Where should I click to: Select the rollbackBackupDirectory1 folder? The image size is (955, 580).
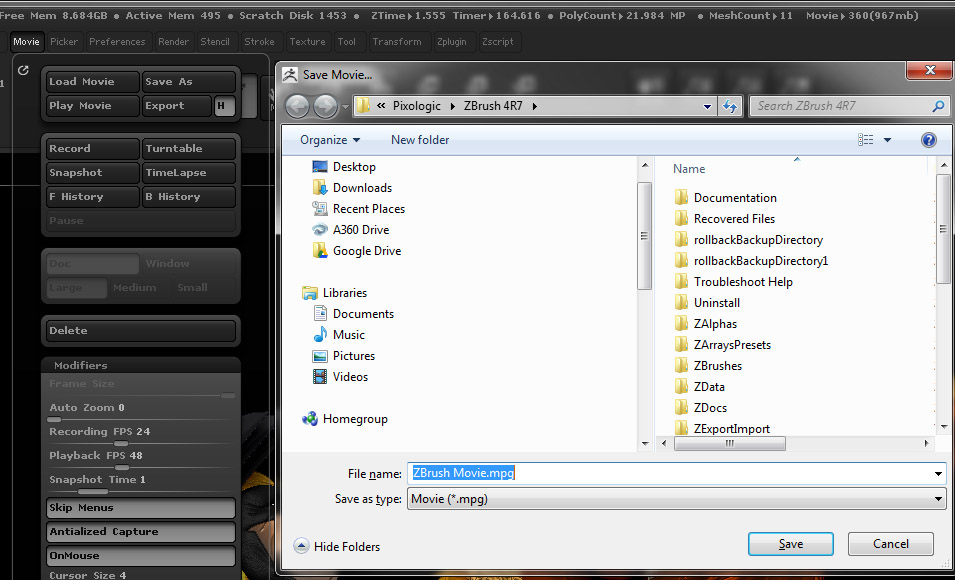tap(752, 260)
